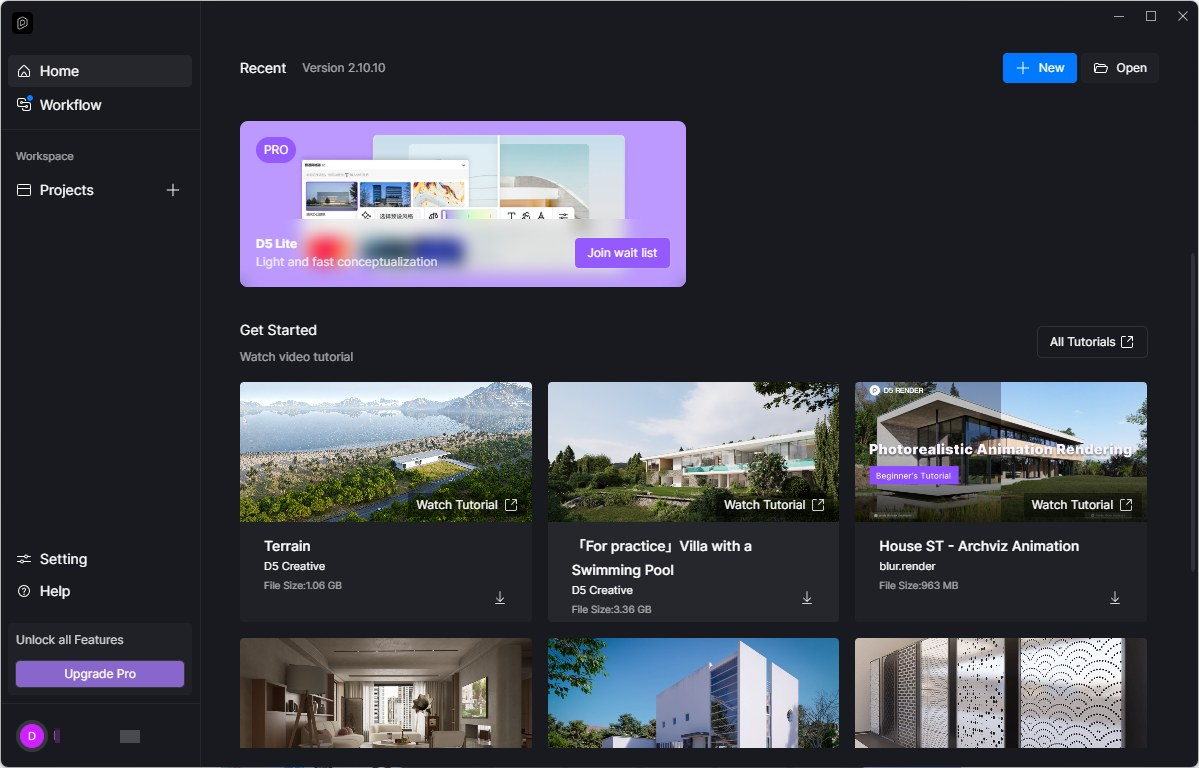This screenshot has height=768, width=1199.
Task: Watch Tutorial for House ST Archviz Animation
Action: [1082, 505]
